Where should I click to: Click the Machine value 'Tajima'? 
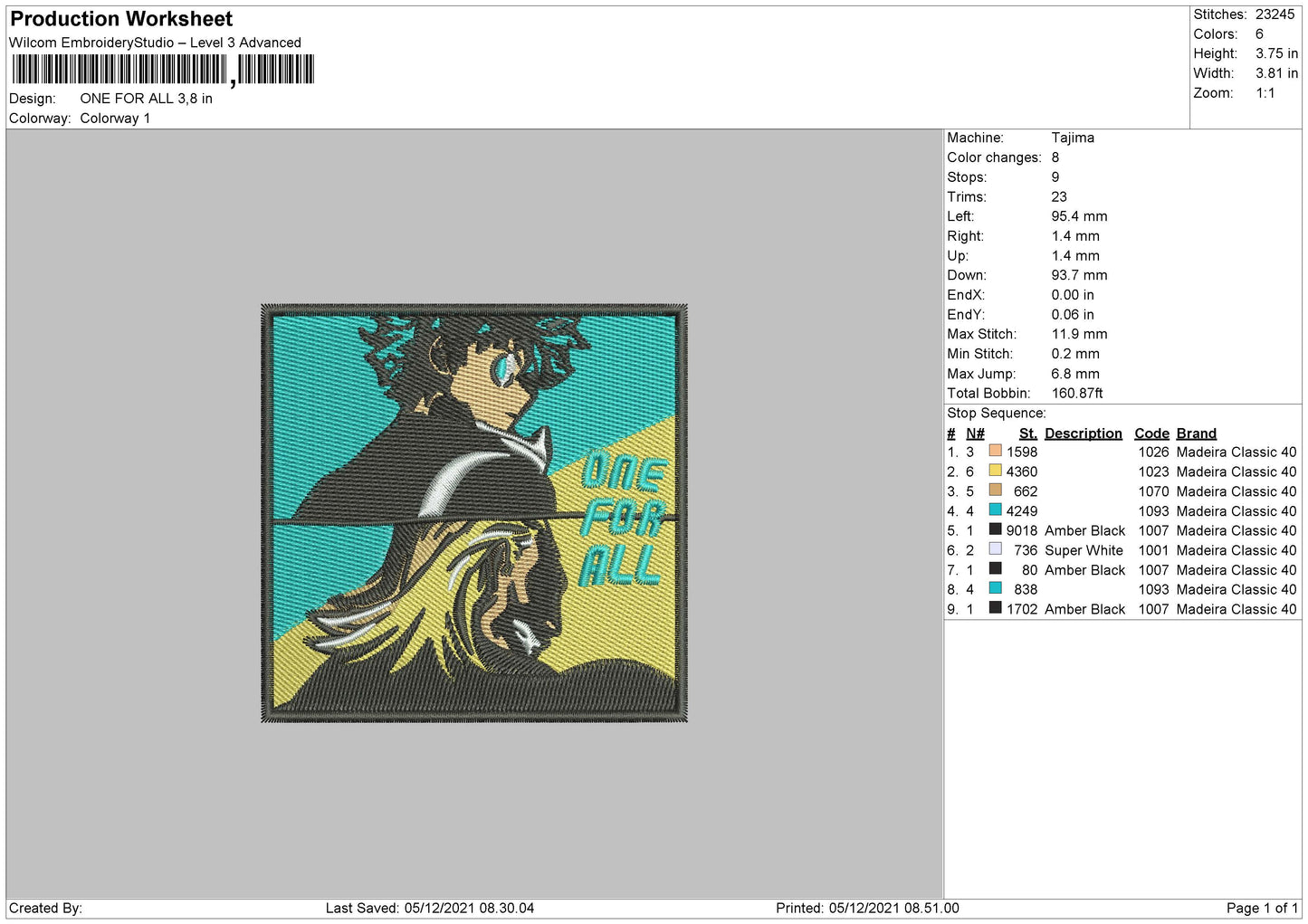[1073, 138]
